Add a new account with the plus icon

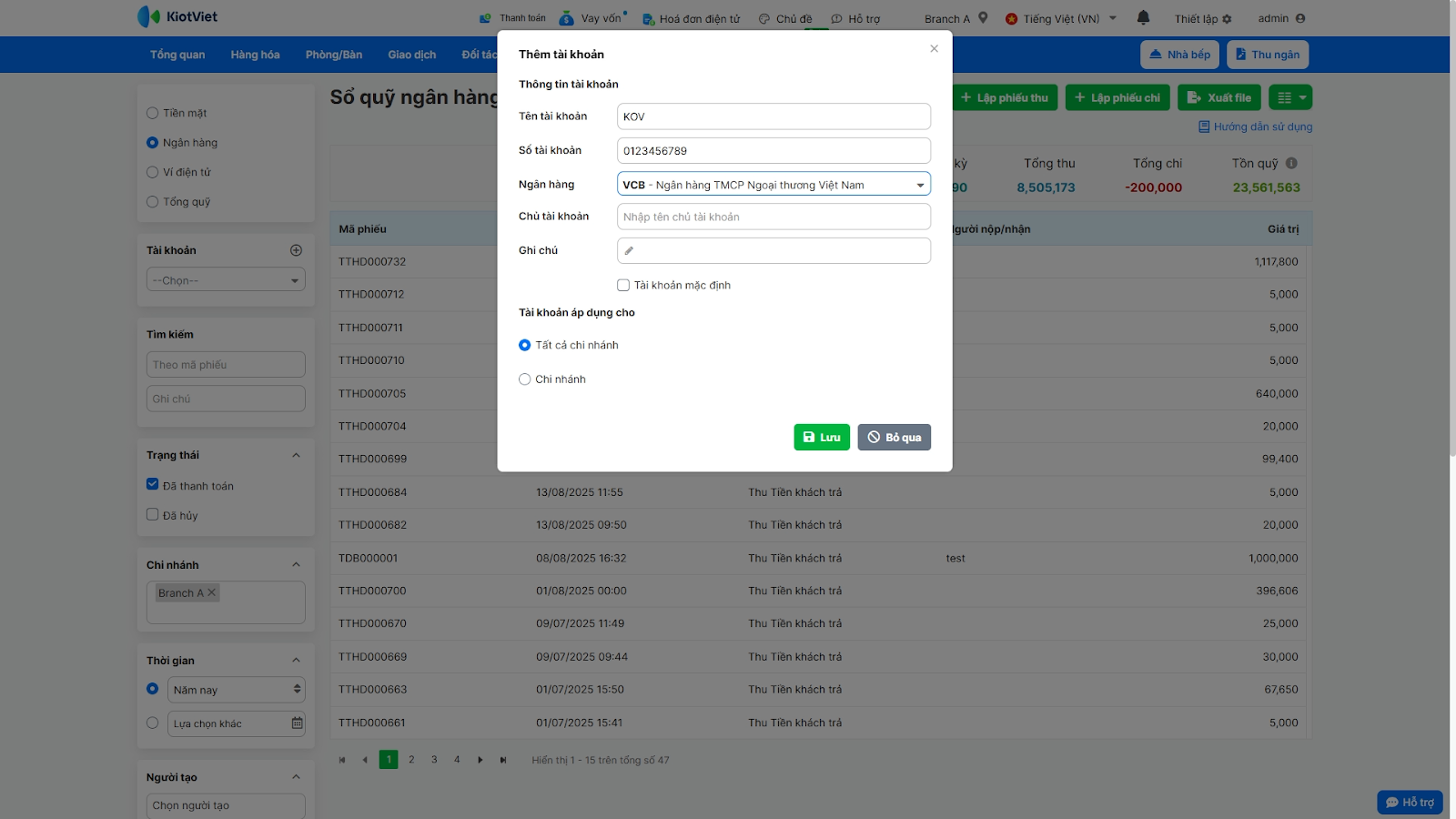click(x=296, y=250)
